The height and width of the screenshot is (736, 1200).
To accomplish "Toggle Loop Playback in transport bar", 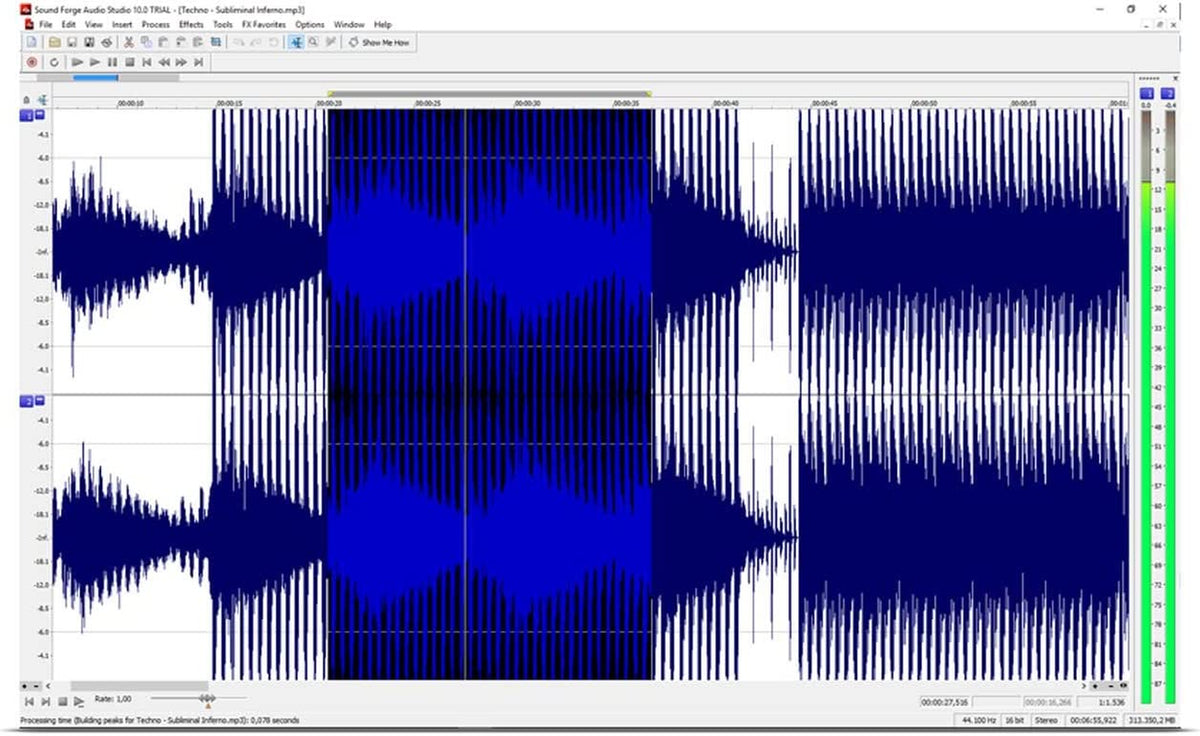I will coord(54,62).
